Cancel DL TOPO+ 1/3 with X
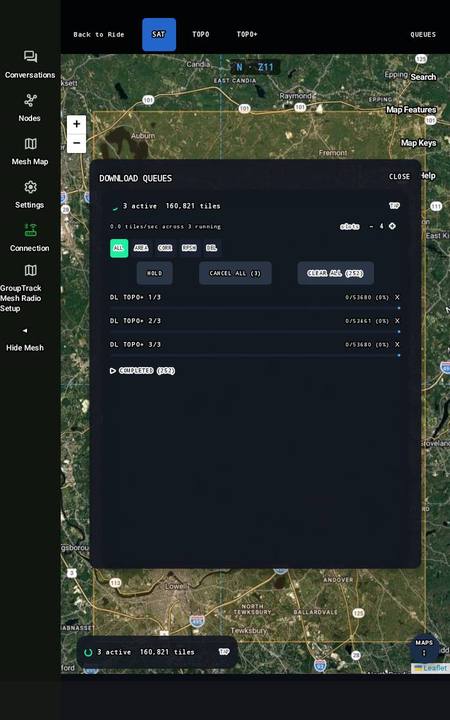 397,297
